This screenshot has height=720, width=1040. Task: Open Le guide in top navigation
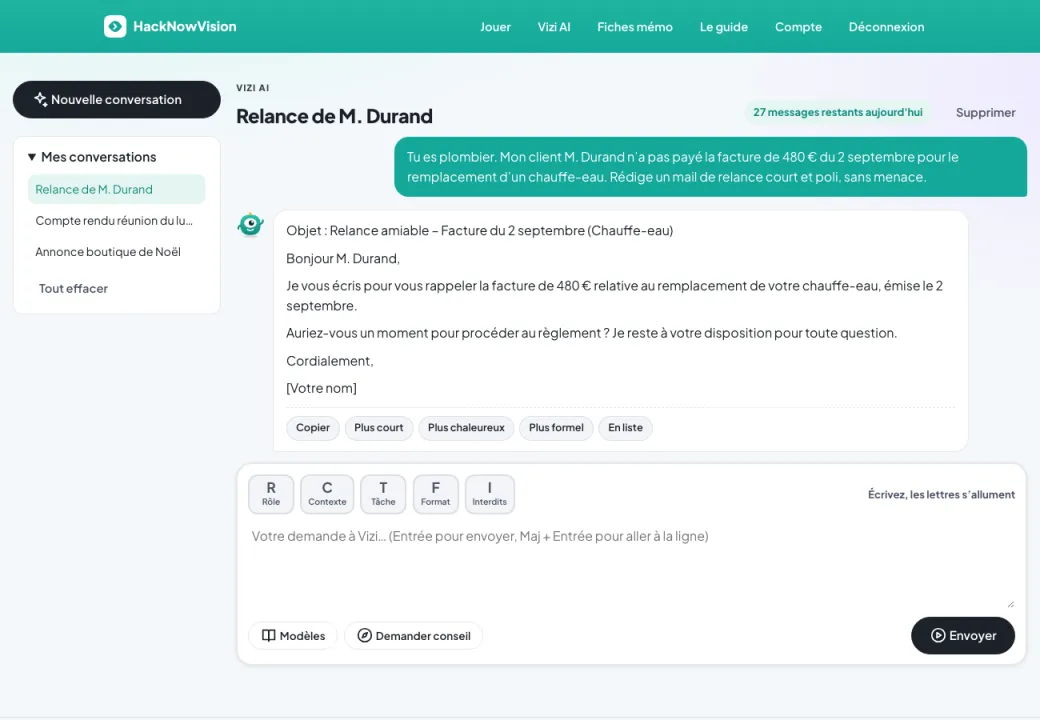(724, 27)
